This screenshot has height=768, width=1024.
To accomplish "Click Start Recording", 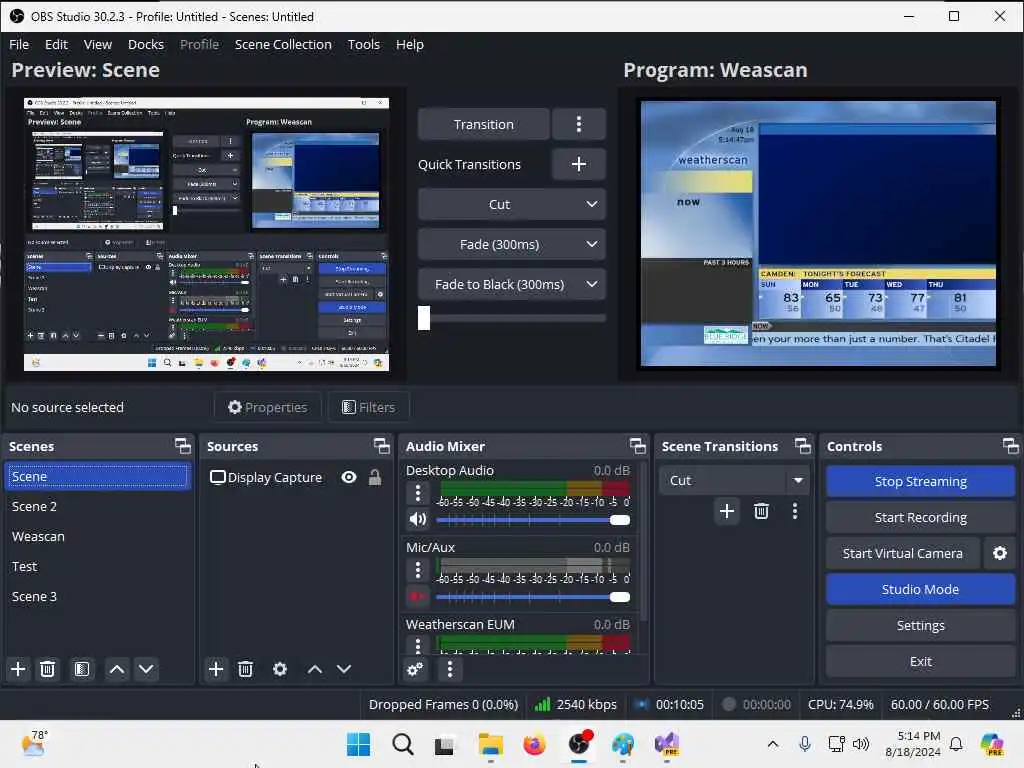I will (920, 517).
